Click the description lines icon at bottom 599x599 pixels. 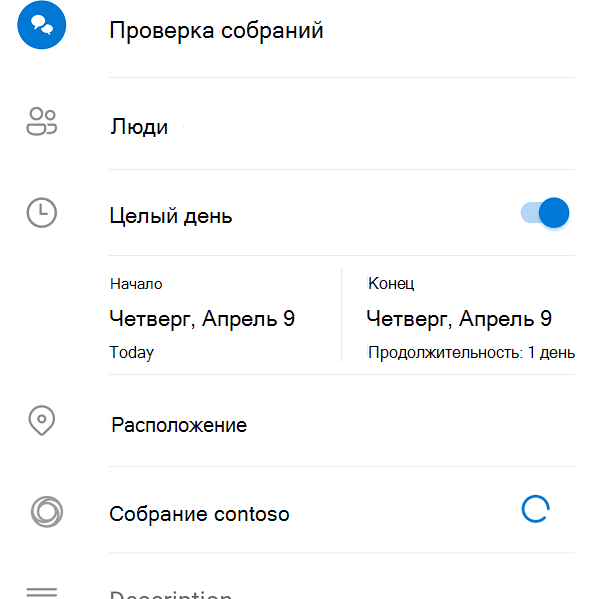tap(42, 593)
